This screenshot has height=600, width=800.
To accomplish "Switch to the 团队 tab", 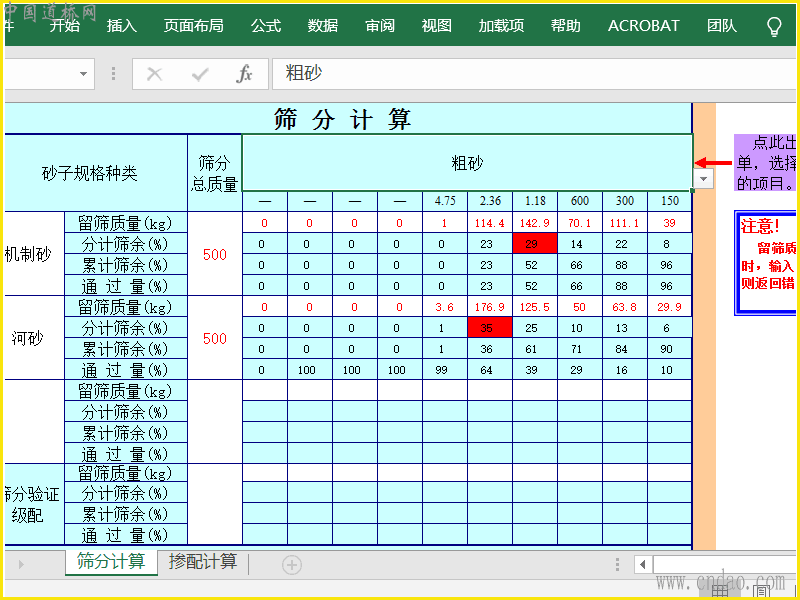I will coord(721,26).
